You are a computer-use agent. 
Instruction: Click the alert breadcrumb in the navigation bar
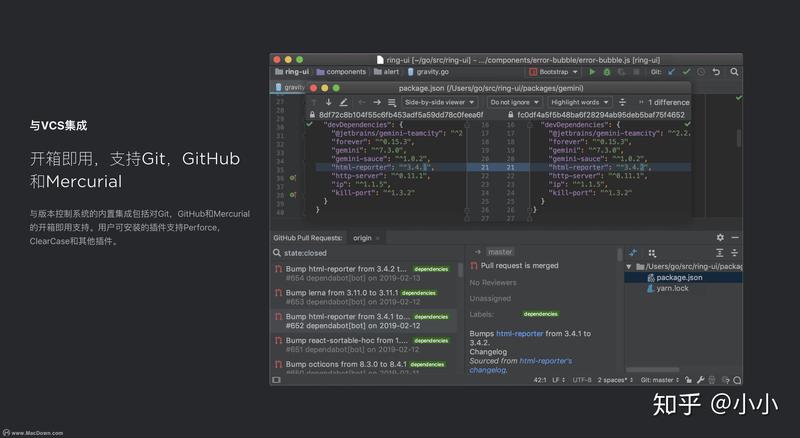point(386,72)
